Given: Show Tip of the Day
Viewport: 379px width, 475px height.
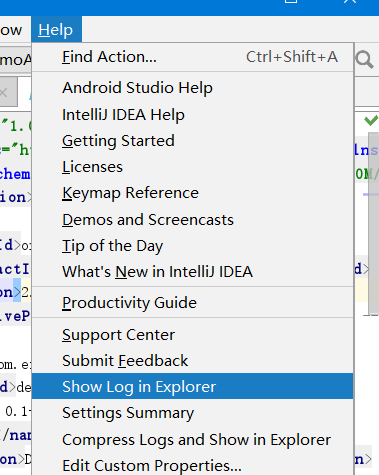Looking at the screenshot, I should pos(193,246).
